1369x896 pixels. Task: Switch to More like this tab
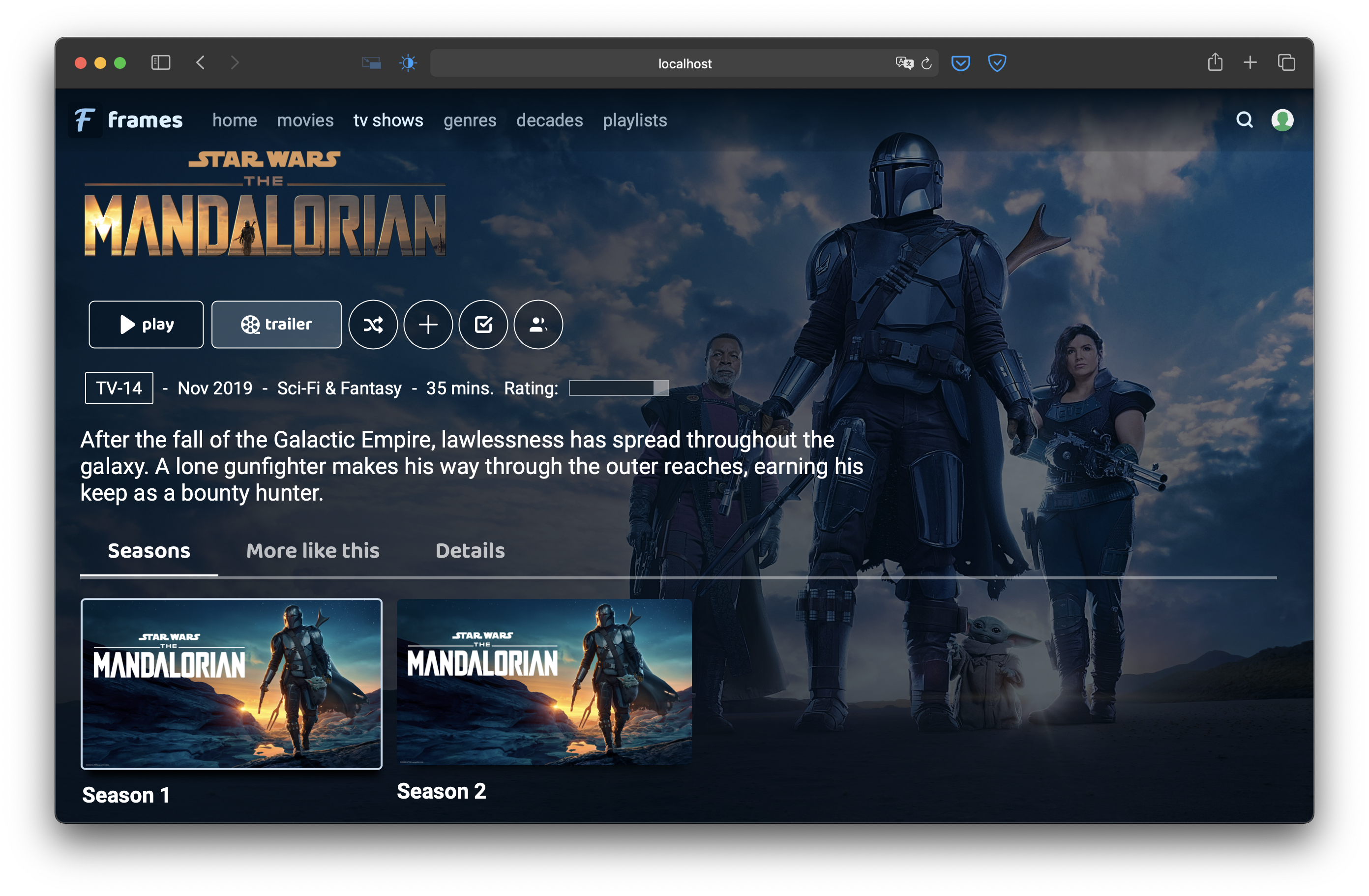[312, 551]
